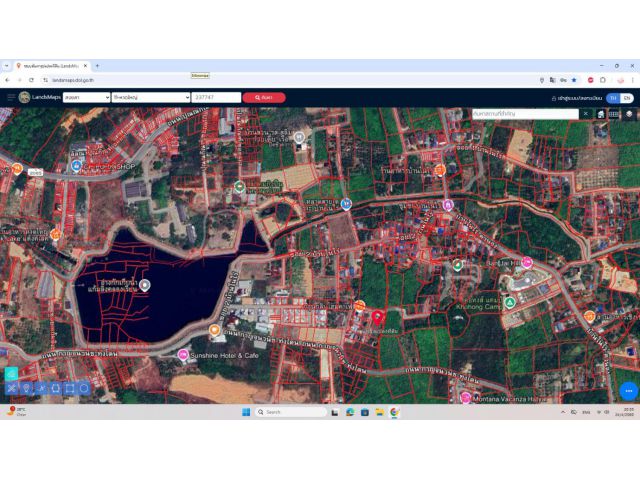The width and height of the screenshot is (640, 480).
Task: Click the teal tool above drawing toolbar
Action: coord(11,373)
